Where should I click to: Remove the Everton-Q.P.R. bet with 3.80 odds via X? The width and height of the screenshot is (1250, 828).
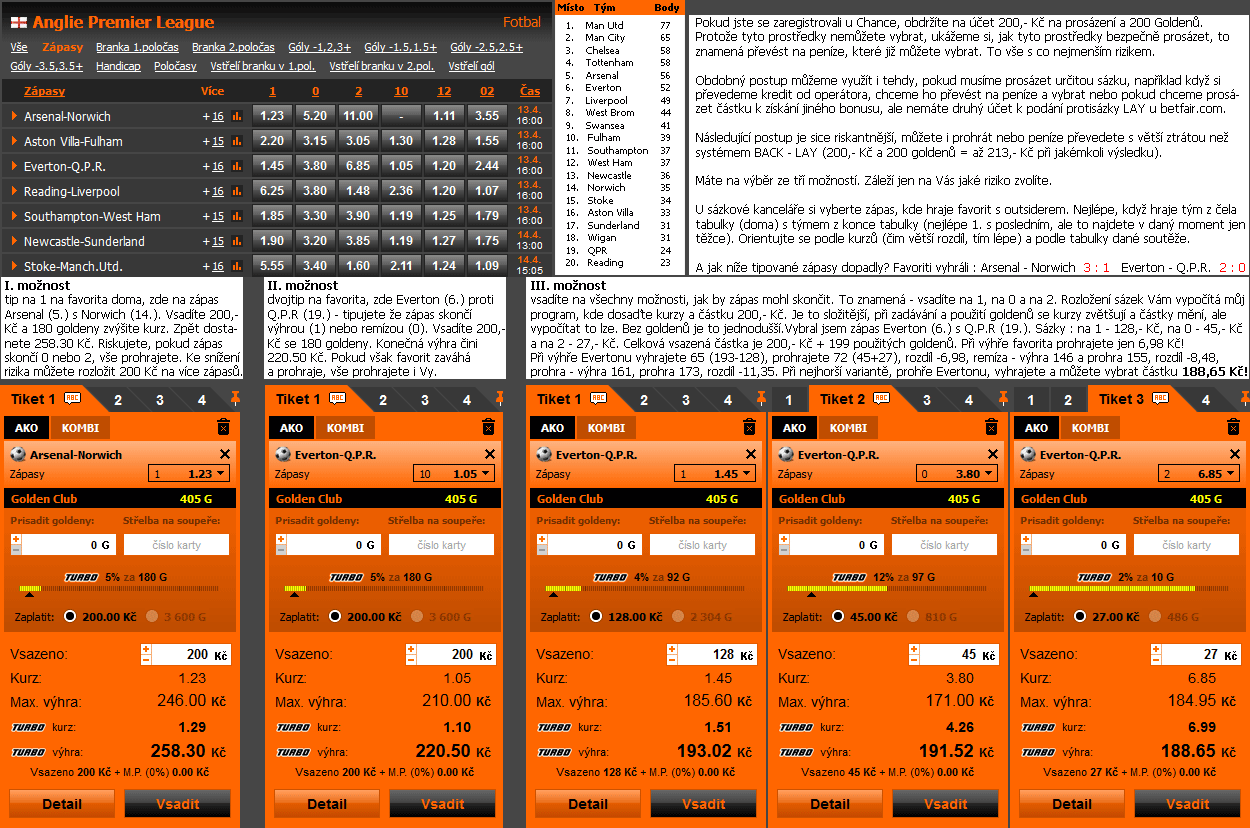tap(993, 454)
